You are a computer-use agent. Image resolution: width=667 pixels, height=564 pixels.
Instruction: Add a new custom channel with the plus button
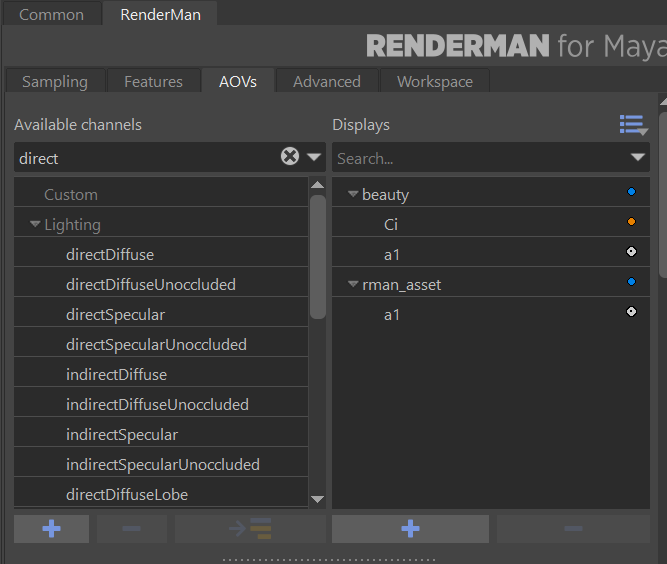point(51,529)
